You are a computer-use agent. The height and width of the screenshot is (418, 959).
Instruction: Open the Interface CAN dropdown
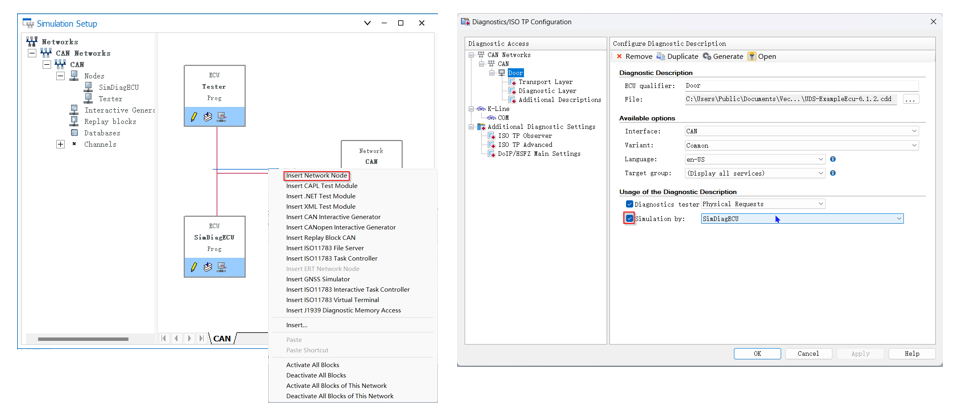(802, 131)
